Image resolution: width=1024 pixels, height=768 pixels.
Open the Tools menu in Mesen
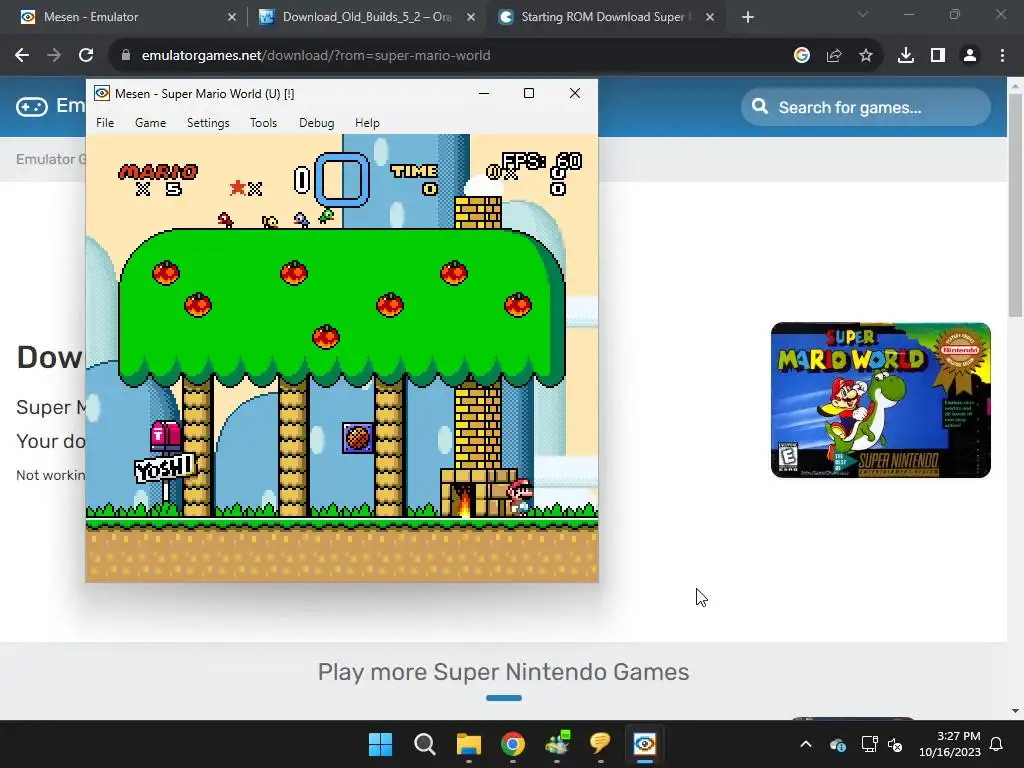(263, 123)
